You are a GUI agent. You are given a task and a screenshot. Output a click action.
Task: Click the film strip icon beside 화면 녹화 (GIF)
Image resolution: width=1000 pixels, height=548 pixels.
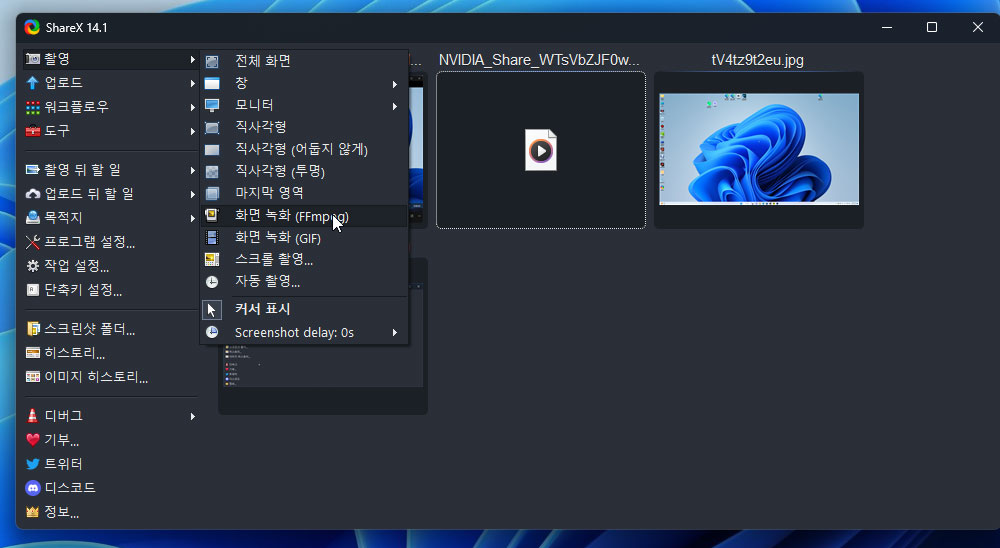[x=212, y=238]
